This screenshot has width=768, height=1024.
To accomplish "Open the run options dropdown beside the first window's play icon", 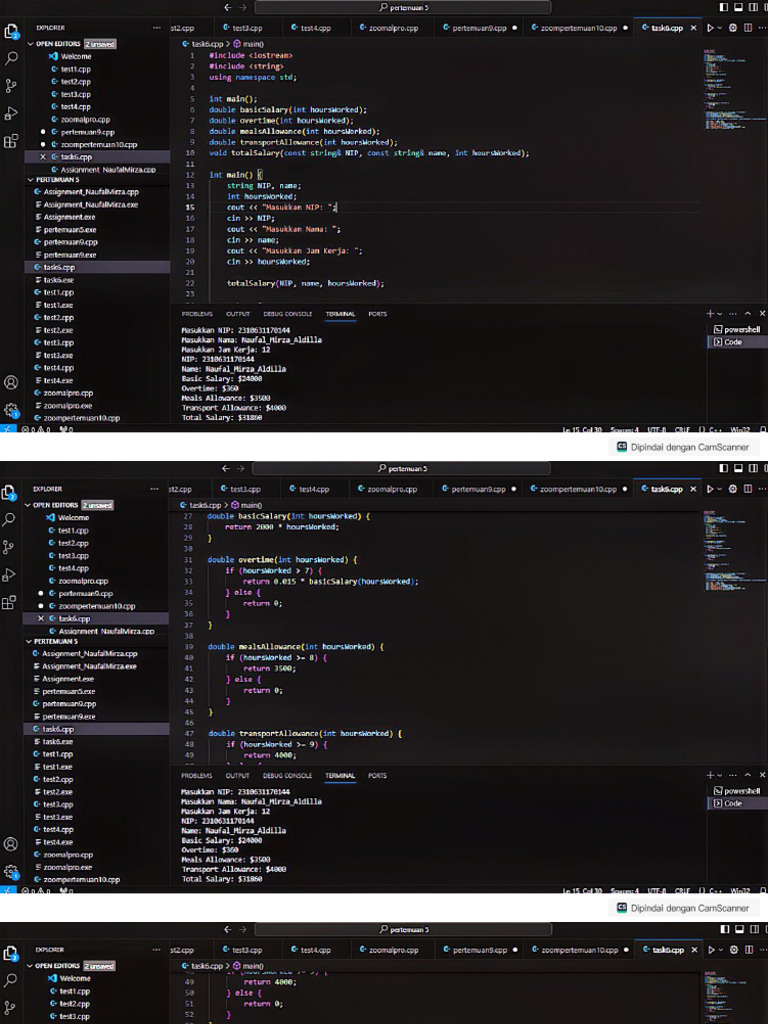I will tap(720, 28).
